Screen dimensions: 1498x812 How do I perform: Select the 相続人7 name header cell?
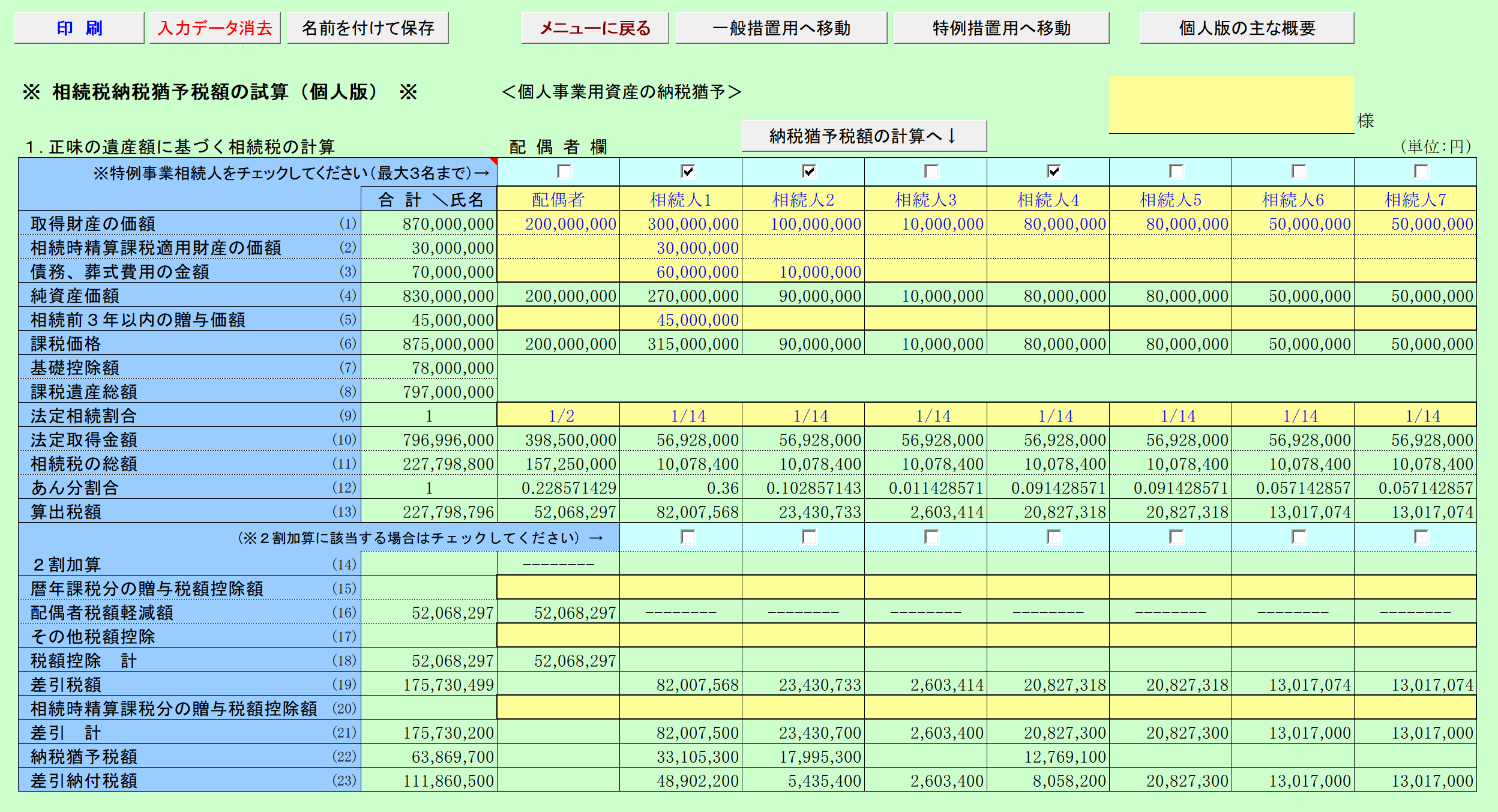pos(1415,199)
